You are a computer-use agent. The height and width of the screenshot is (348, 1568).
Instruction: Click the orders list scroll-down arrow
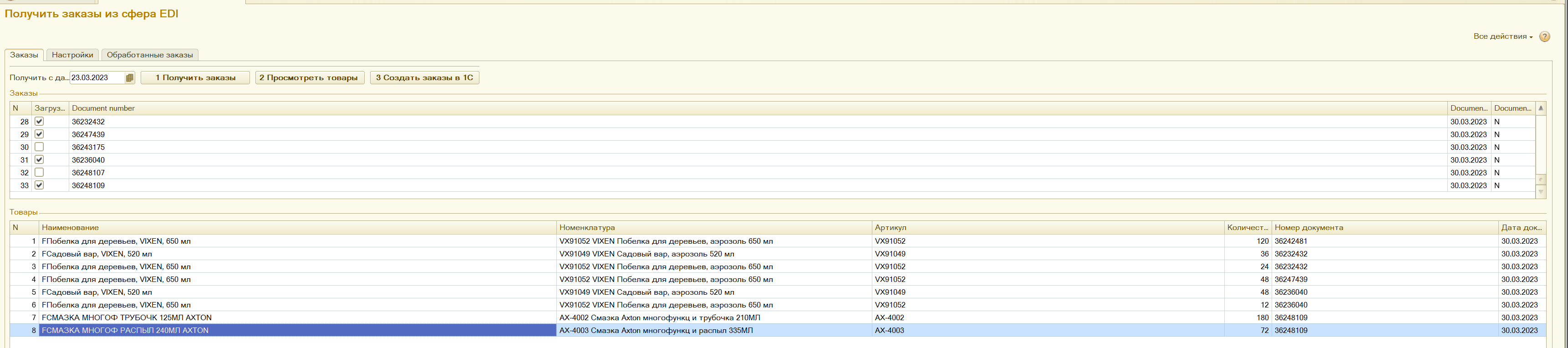(x=1541, y=192)
